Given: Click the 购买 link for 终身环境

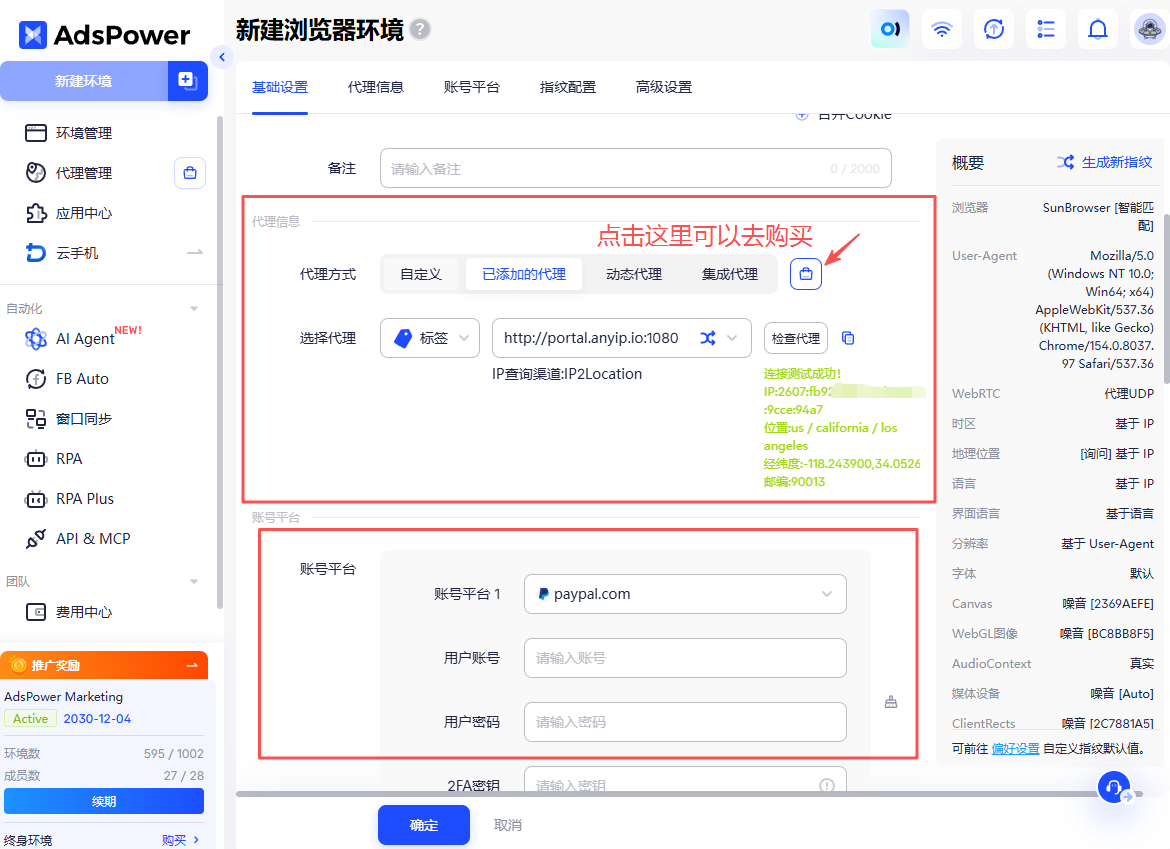Looking at the screenshot, I should [180, 840].
